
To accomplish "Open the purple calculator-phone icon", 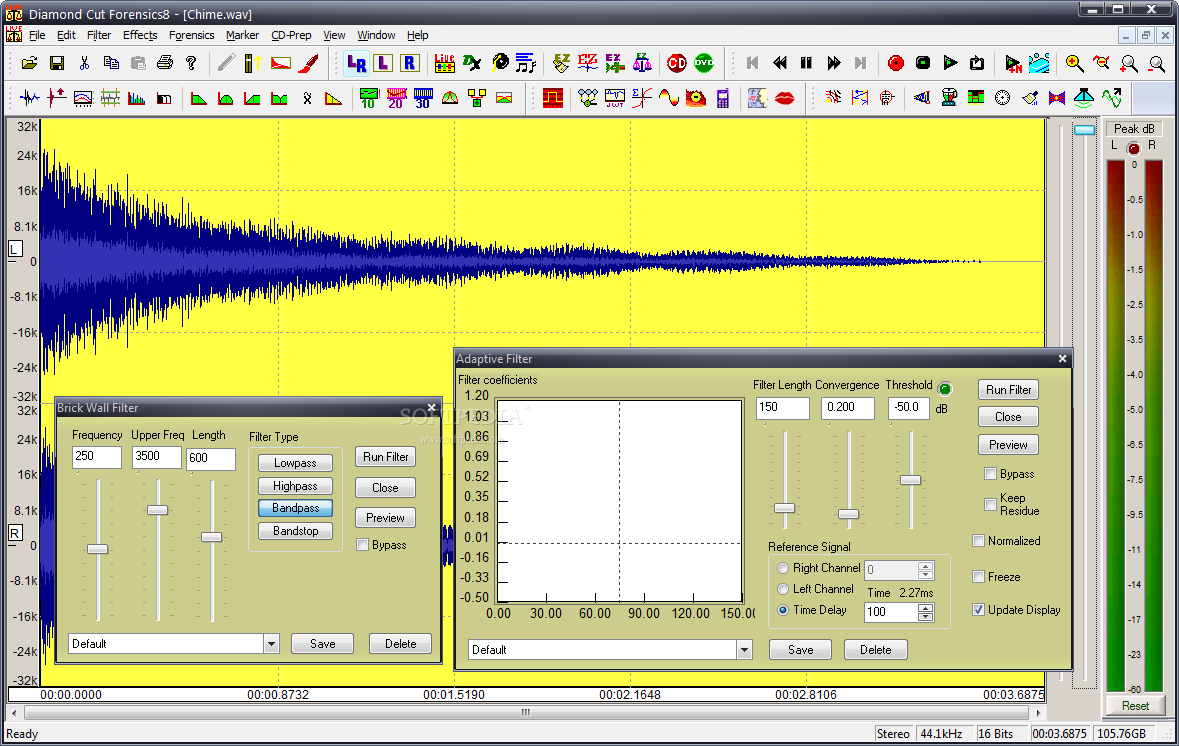I will point(723,98).
